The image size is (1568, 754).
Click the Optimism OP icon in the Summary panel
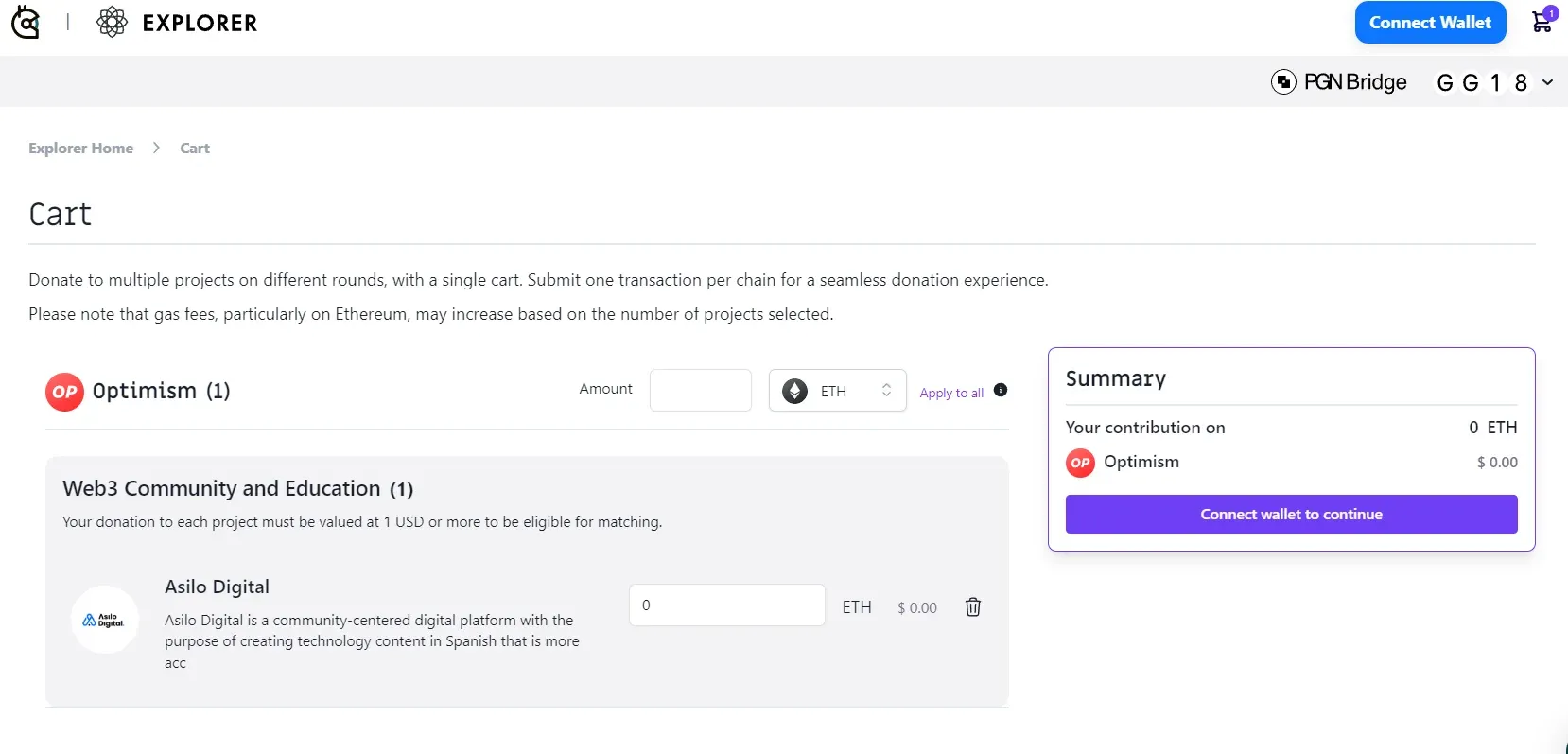[x=1080, y=463]
